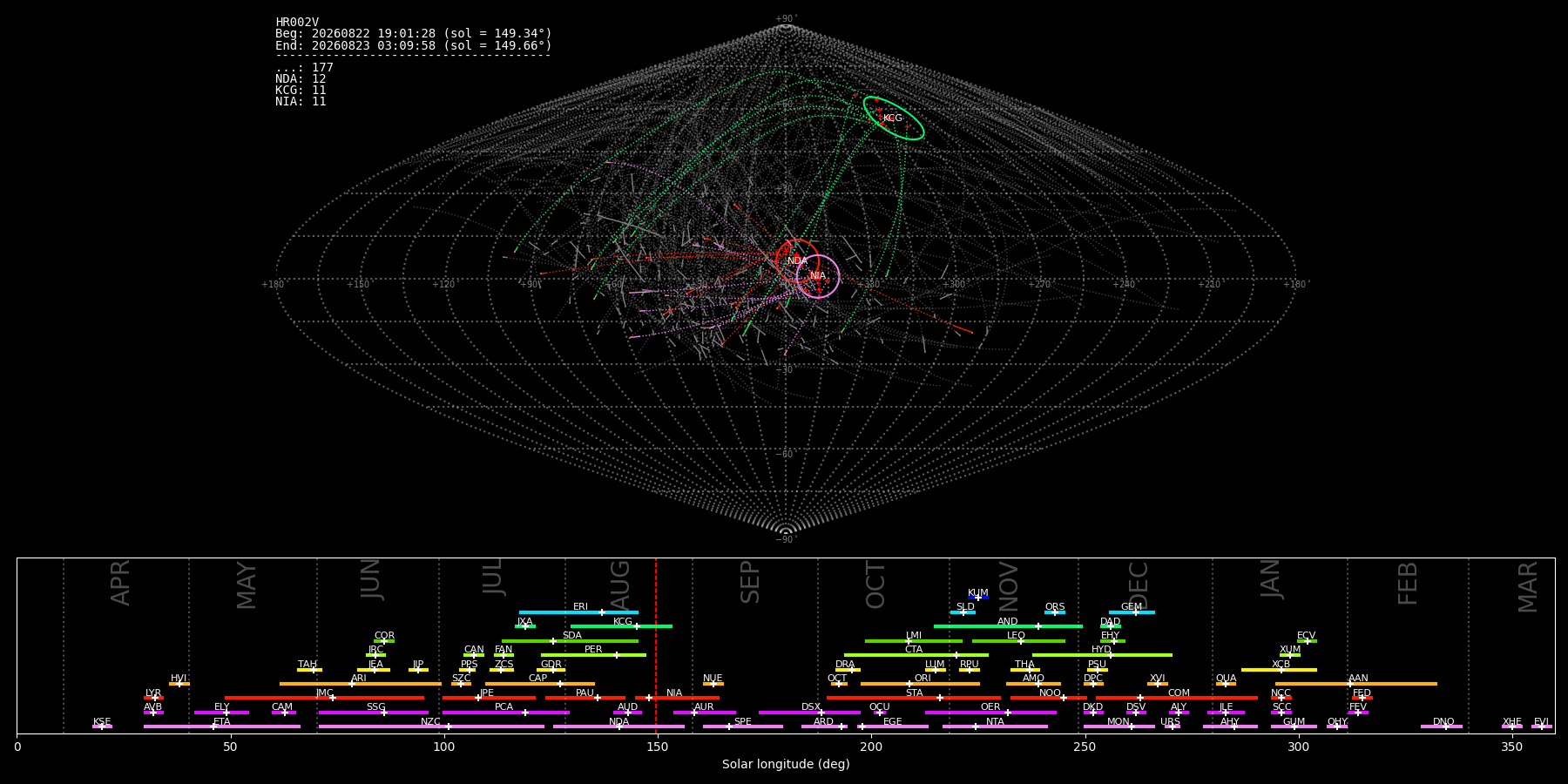
Task: Select the SDA shower bar
Action: pos(570,641)
